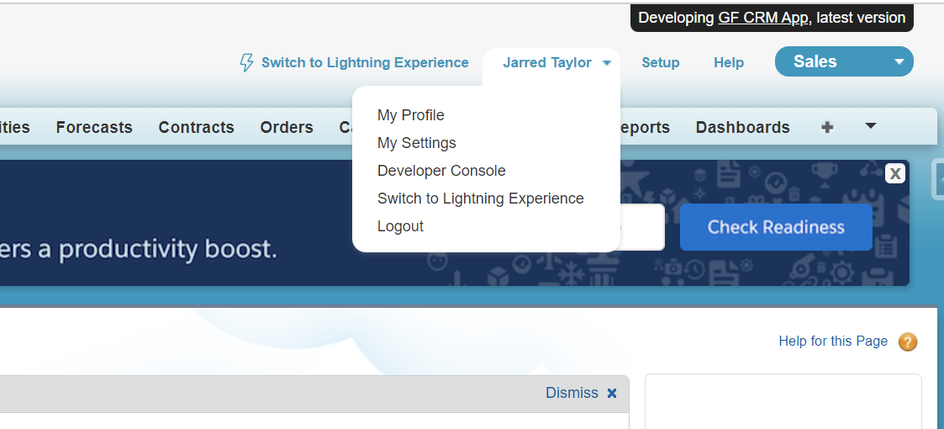Click the orange question mark help icon

click(x=907, y=342)
